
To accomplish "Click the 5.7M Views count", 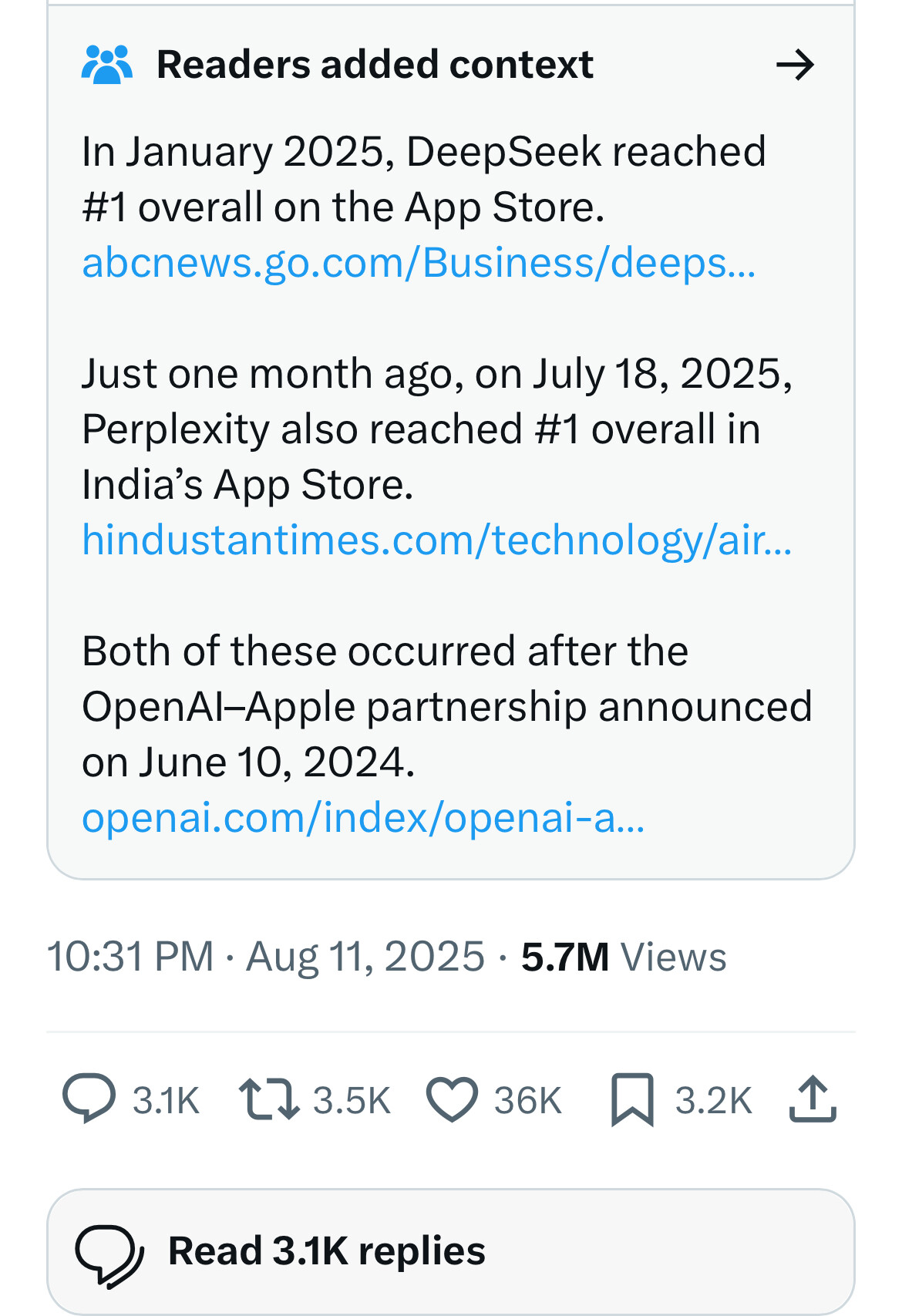I will pos(624,957).
